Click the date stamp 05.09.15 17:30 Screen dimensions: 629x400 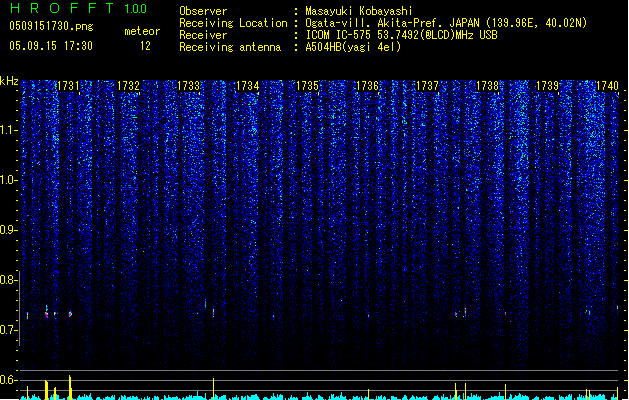click(51, 46)
